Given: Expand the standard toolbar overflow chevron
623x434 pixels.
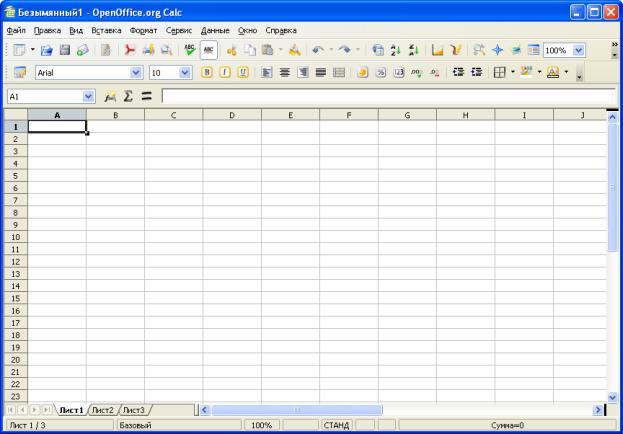Looking at the screenshot, I should [615, 44].
